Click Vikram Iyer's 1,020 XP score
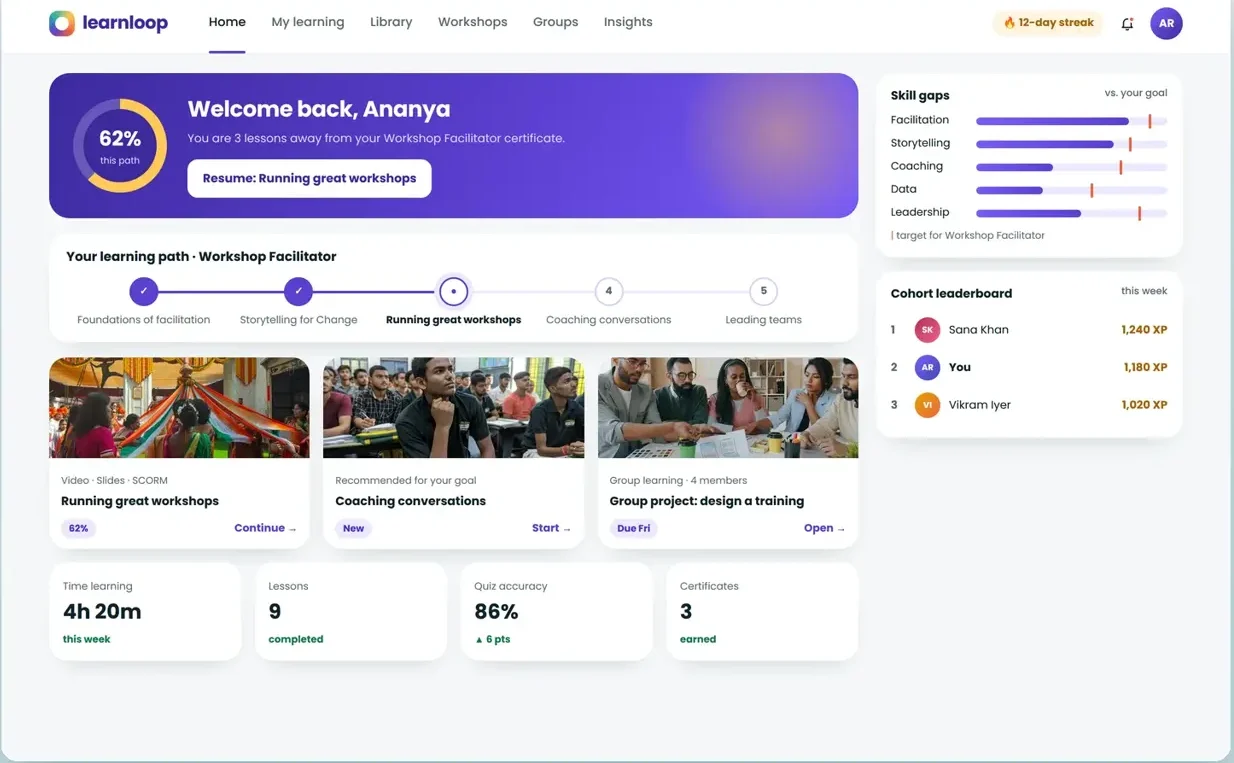The height and width of the screenshot is (763, 1234). point(1144,405)
